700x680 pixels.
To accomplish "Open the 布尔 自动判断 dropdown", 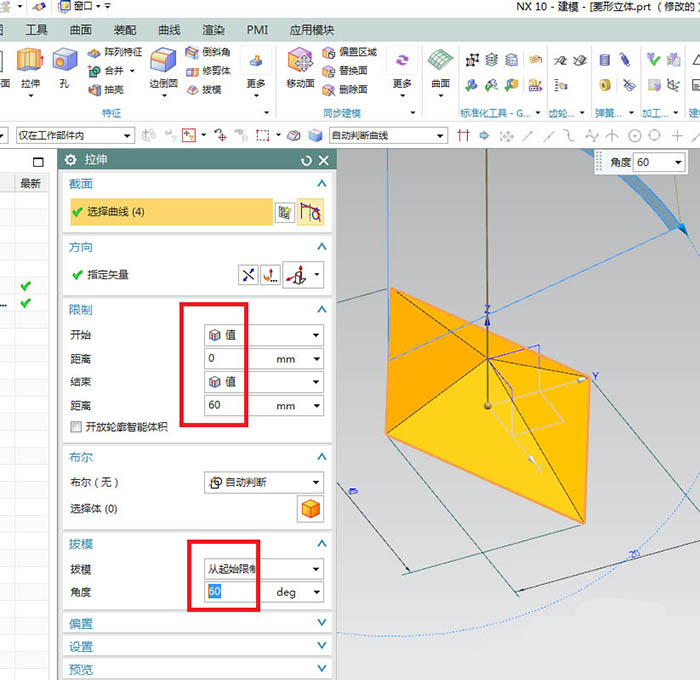I will click(264, 482).
